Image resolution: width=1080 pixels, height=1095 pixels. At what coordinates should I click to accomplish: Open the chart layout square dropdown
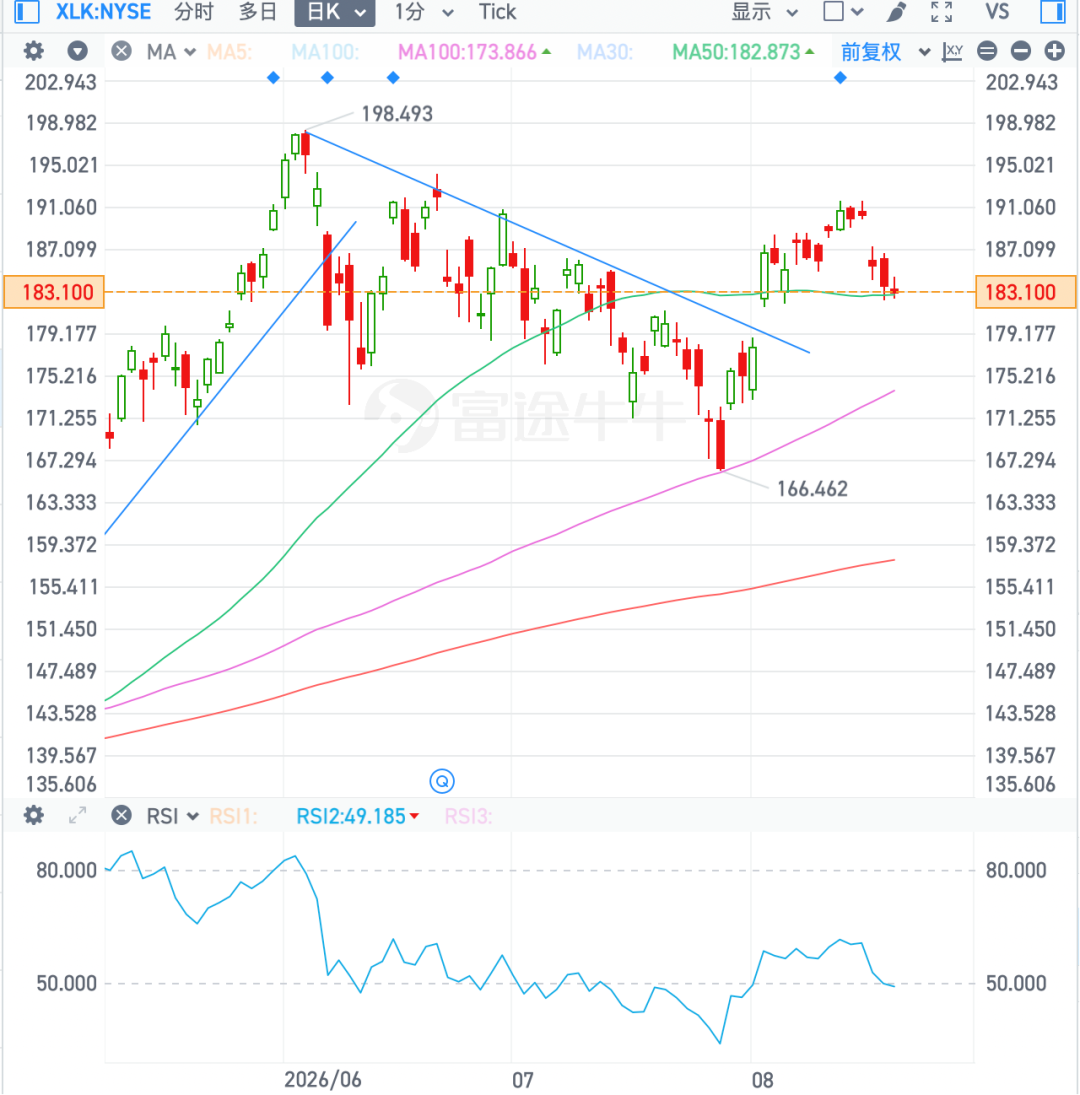pyautogui.click(x=843, y=12)
